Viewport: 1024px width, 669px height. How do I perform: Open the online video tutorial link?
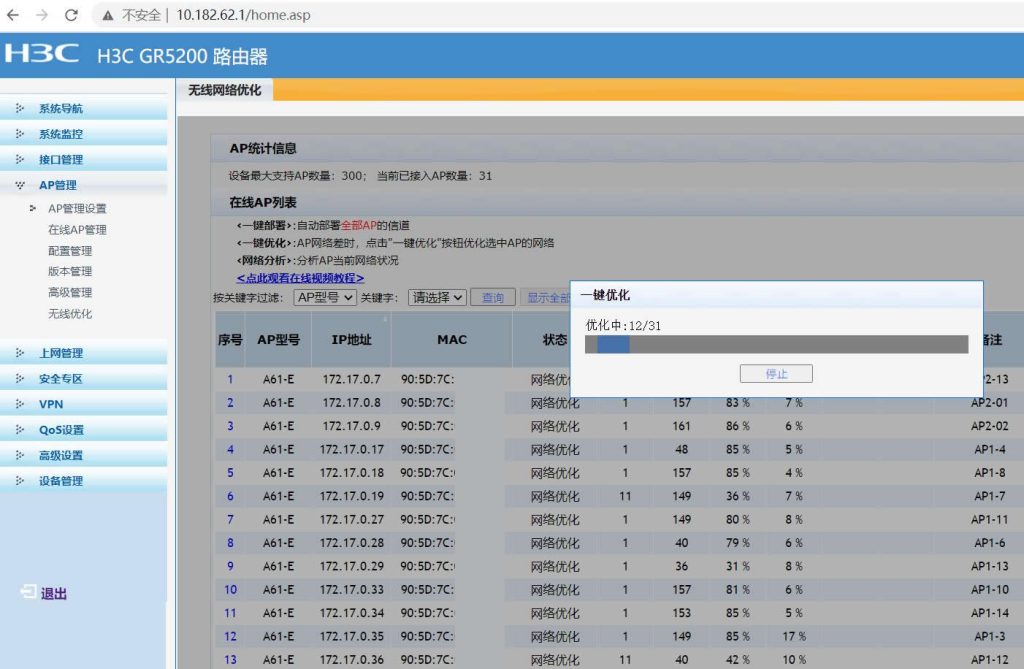300,278
